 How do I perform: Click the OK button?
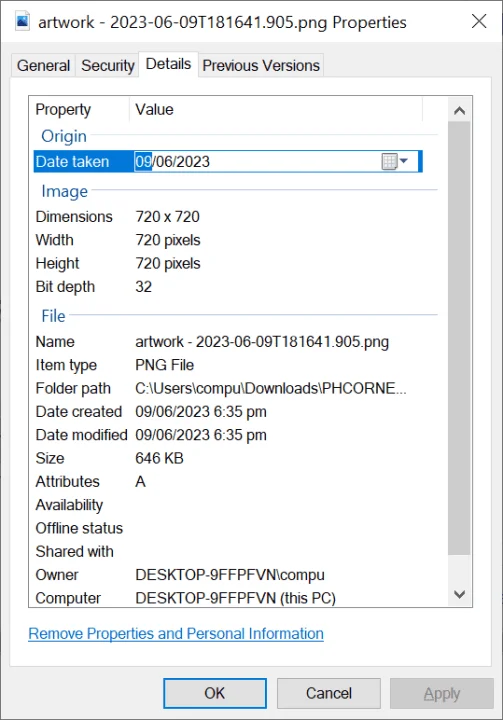coord(215,693)
